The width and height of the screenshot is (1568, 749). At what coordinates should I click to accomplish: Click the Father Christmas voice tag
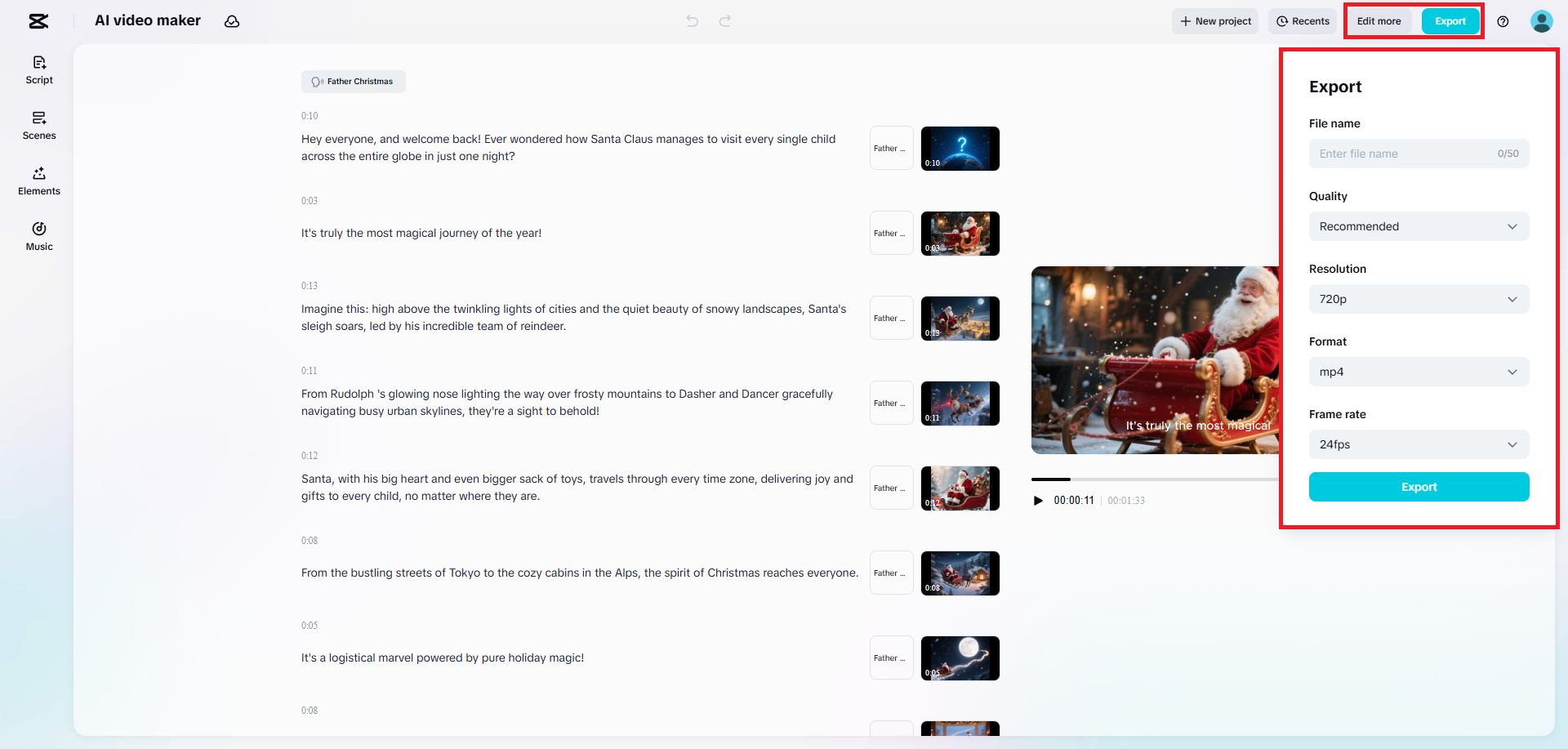pos(353,82)
